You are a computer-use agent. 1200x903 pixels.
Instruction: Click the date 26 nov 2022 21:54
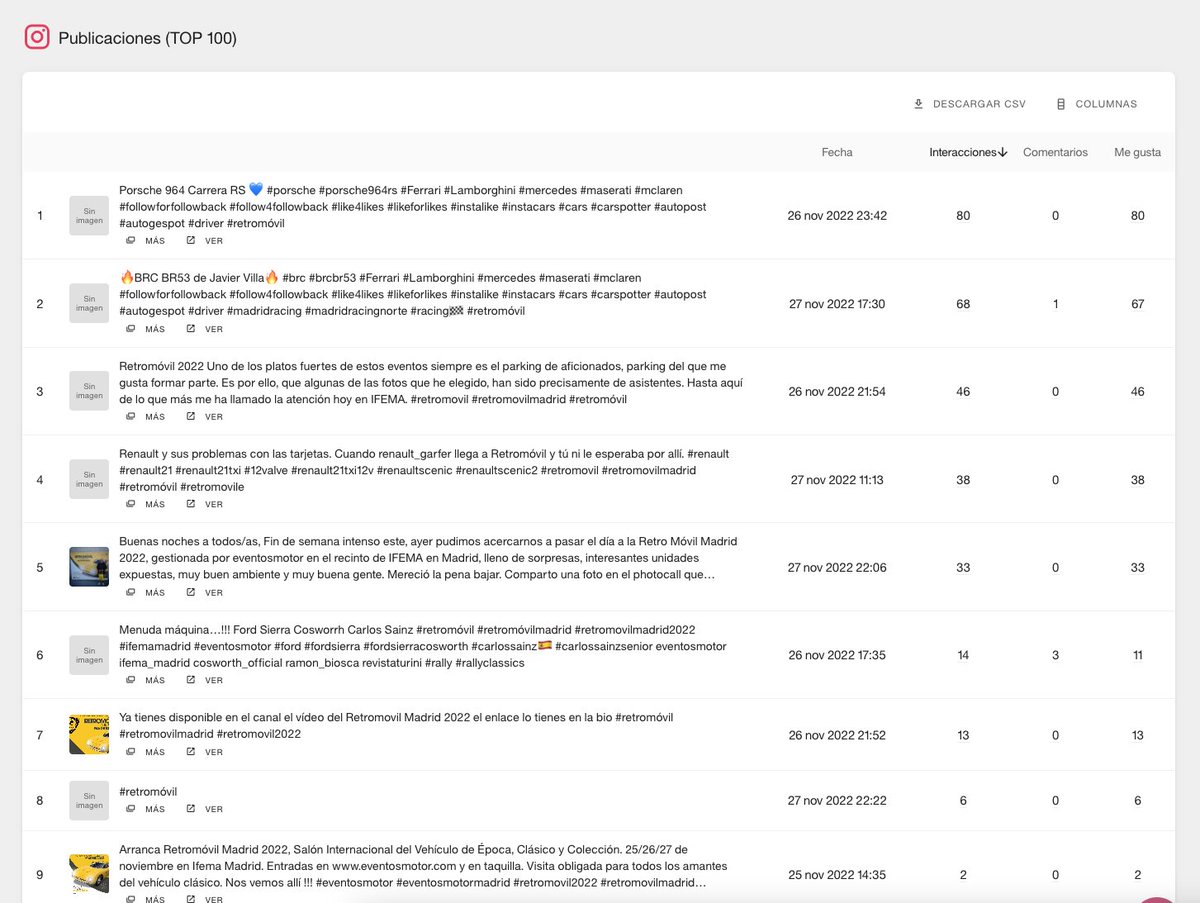(x=837, y=392)
